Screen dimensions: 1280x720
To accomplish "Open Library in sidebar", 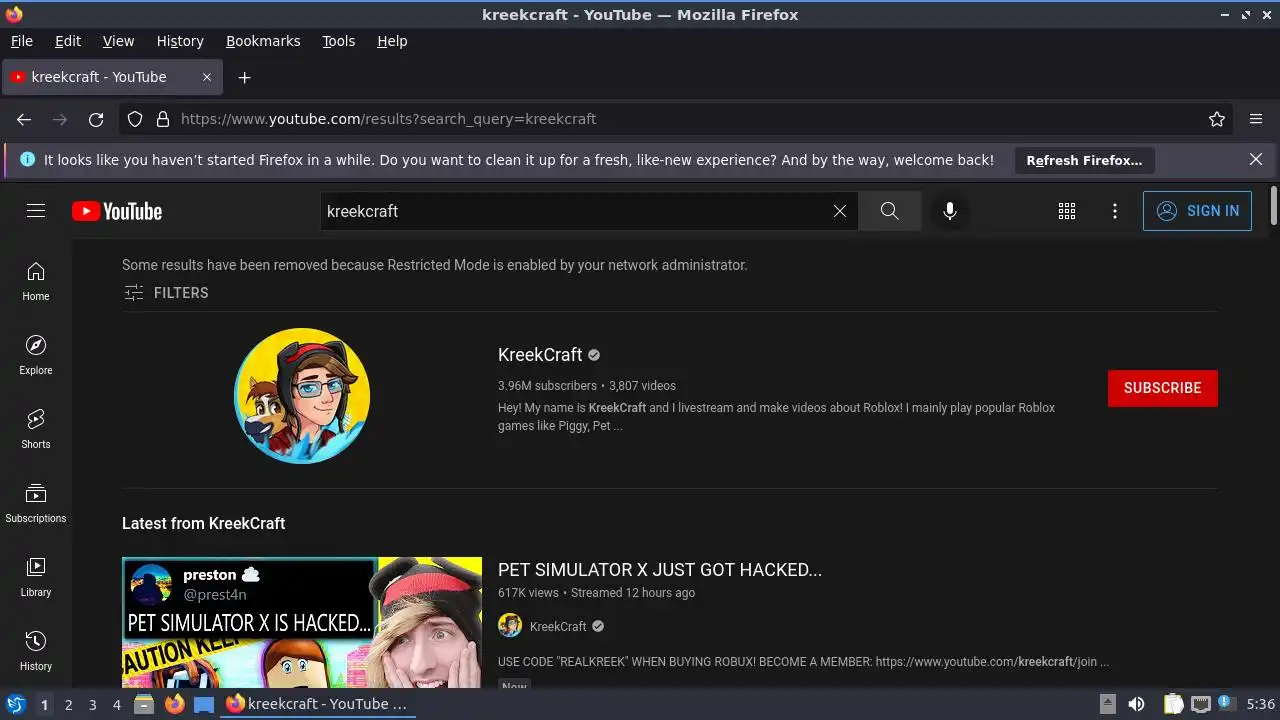I will click(x=36, y=578).
